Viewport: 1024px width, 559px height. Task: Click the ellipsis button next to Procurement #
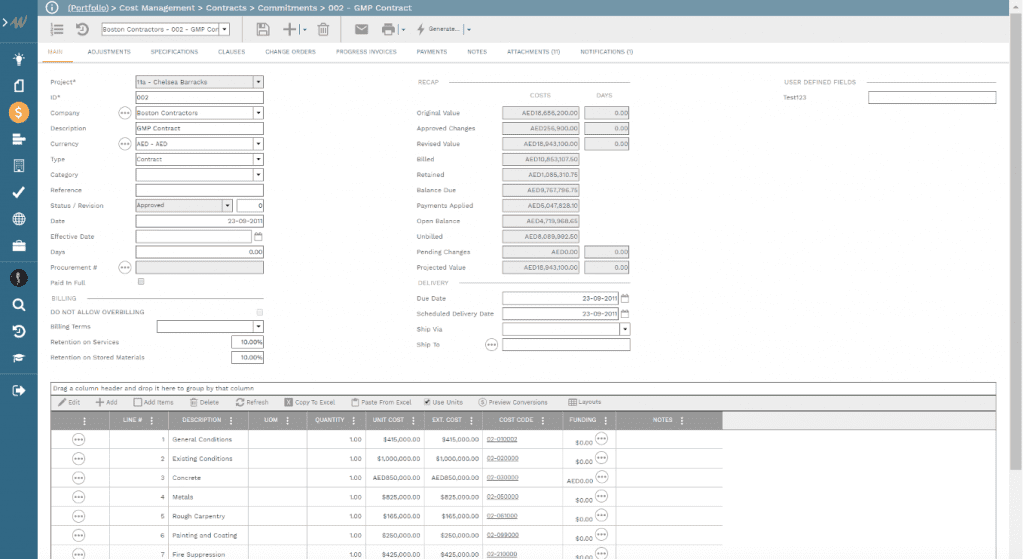click(125, 267)
